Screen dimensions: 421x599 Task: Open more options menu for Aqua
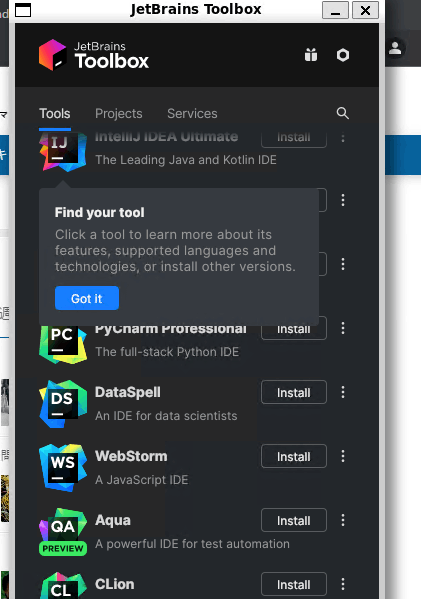(343, 520)
